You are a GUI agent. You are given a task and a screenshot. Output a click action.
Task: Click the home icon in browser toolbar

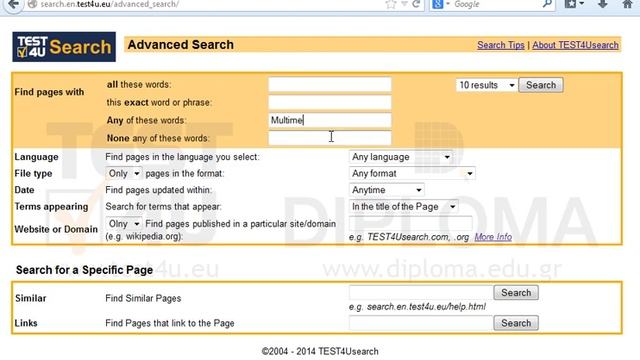[627, 4]
